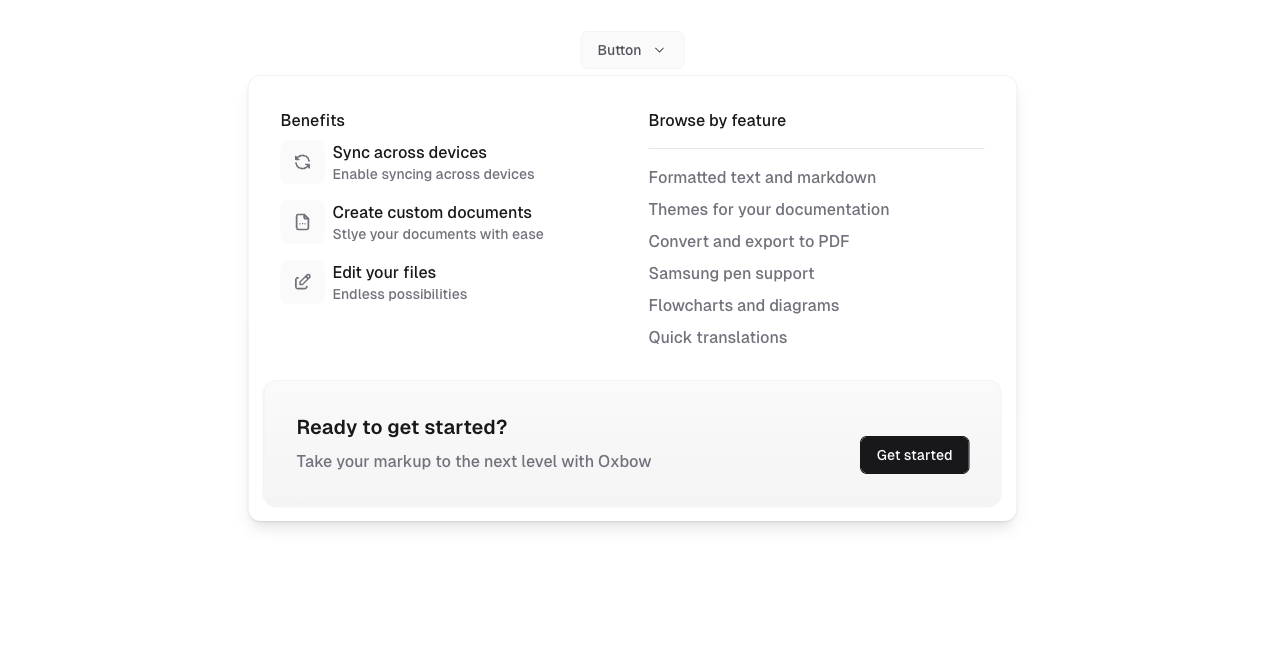Open Formatted text and markdown link
The image size is (1265, 650).
(762, 177)
